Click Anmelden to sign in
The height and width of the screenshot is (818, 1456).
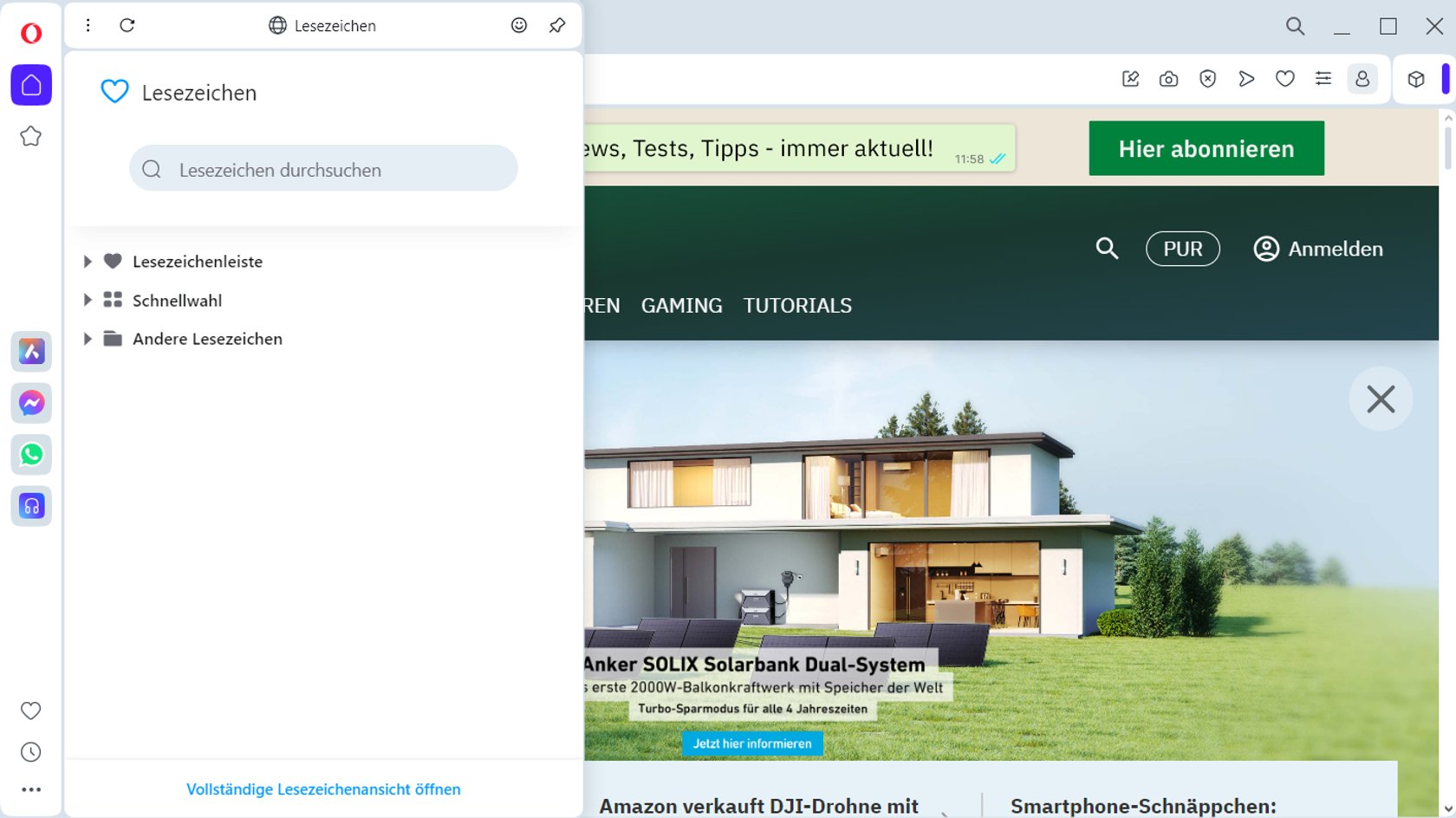[1318, 249]
